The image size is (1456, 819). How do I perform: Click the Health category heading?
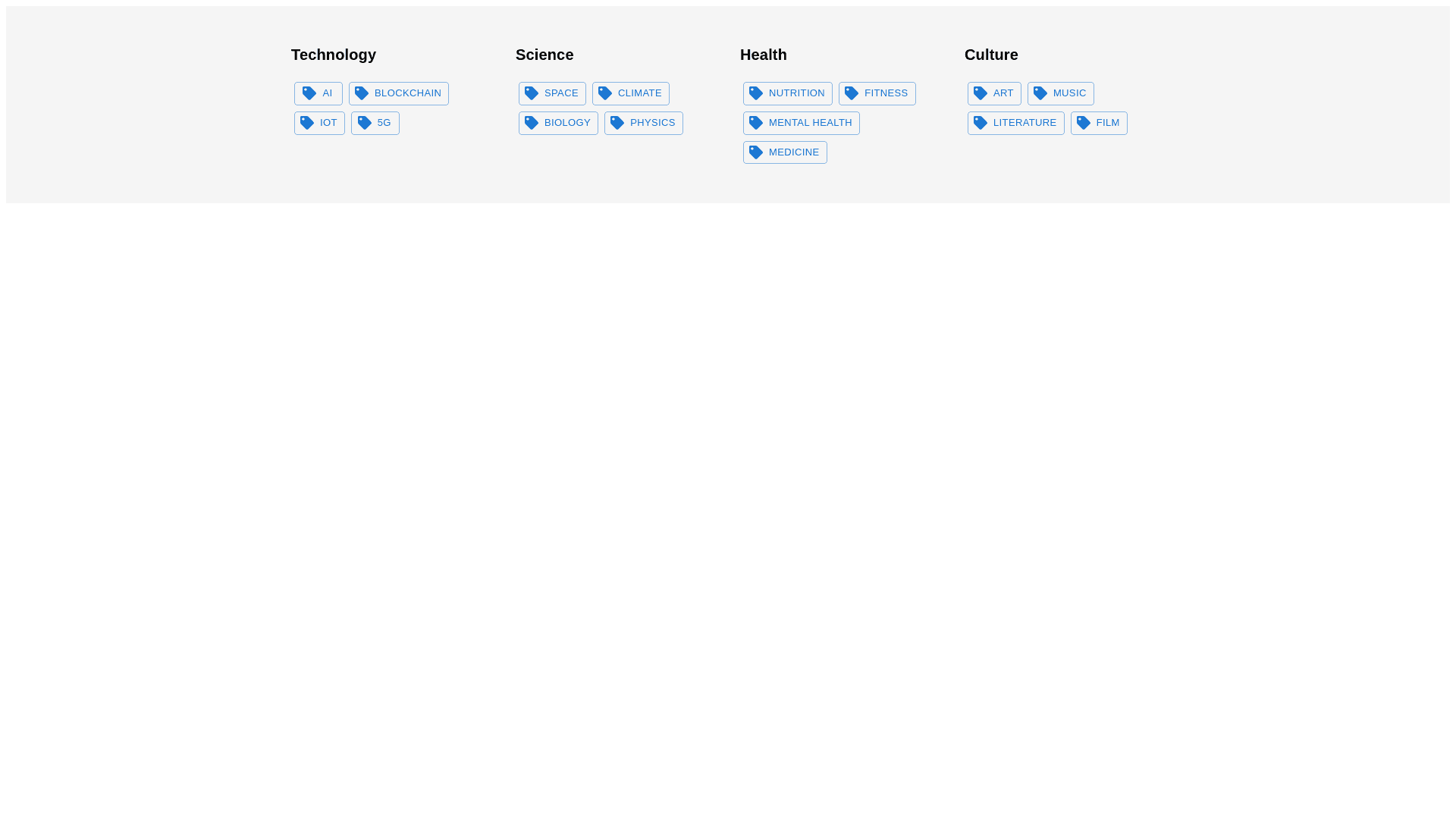[764, 55]
